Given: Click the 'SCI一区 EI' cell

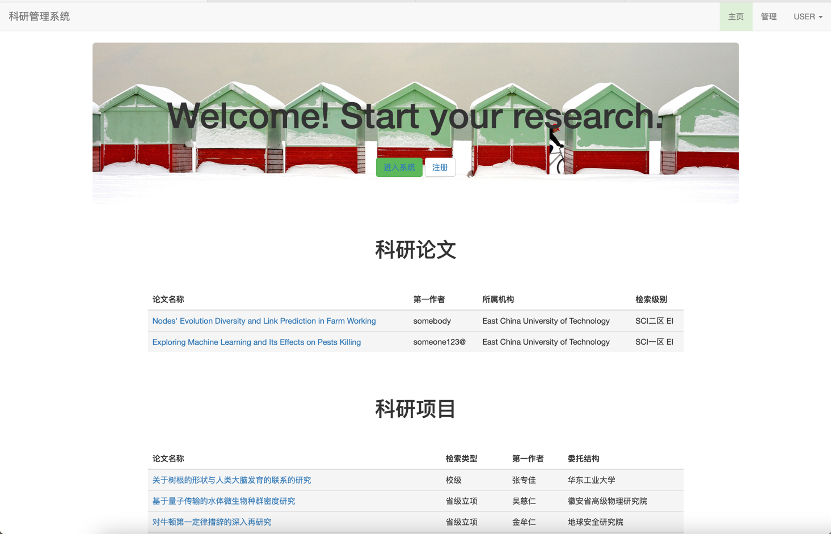Looking at the screenshot, I should point(654,342).
